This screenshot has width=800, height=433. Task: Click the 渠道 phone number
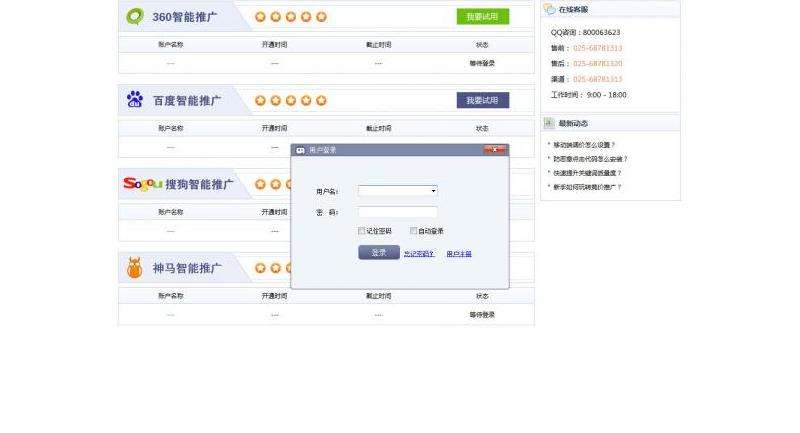point(597,79)
